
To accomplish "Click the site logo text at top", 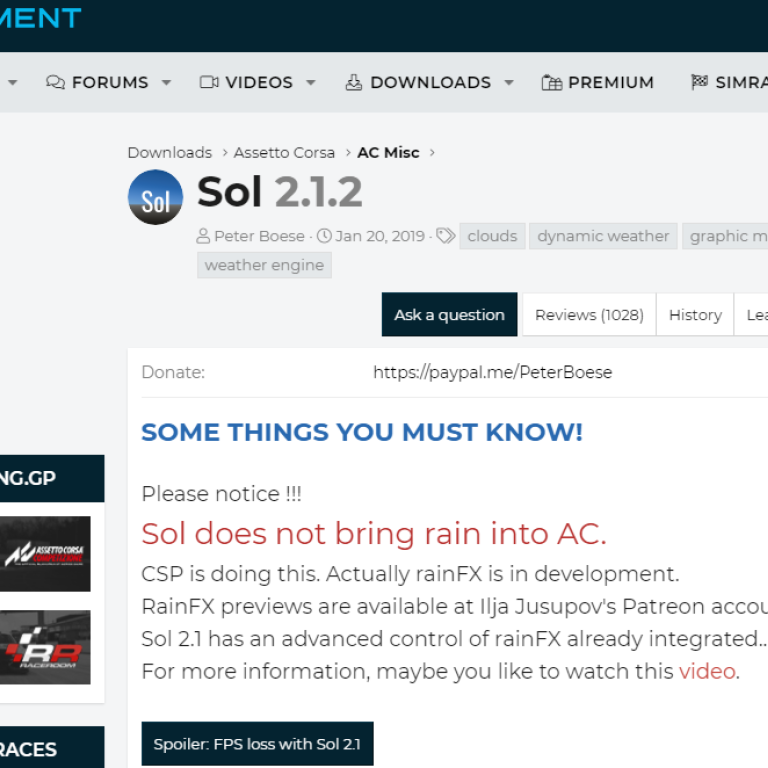I will 40,18.
